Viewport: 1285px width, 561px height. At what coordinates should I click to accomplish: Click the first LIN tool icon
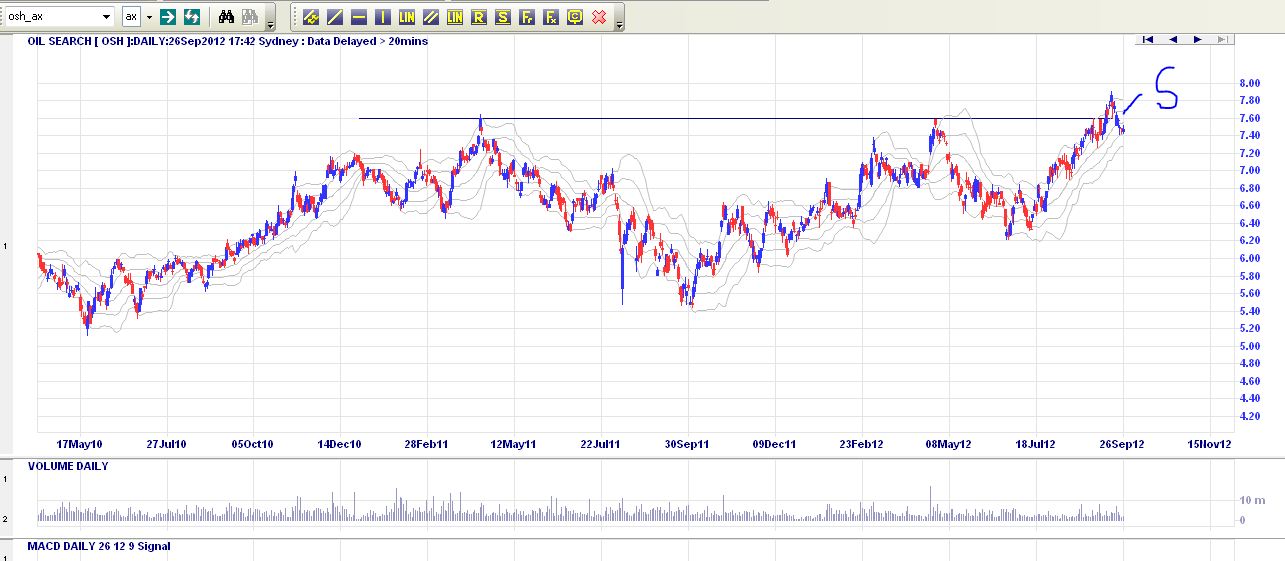click(407, 17)
